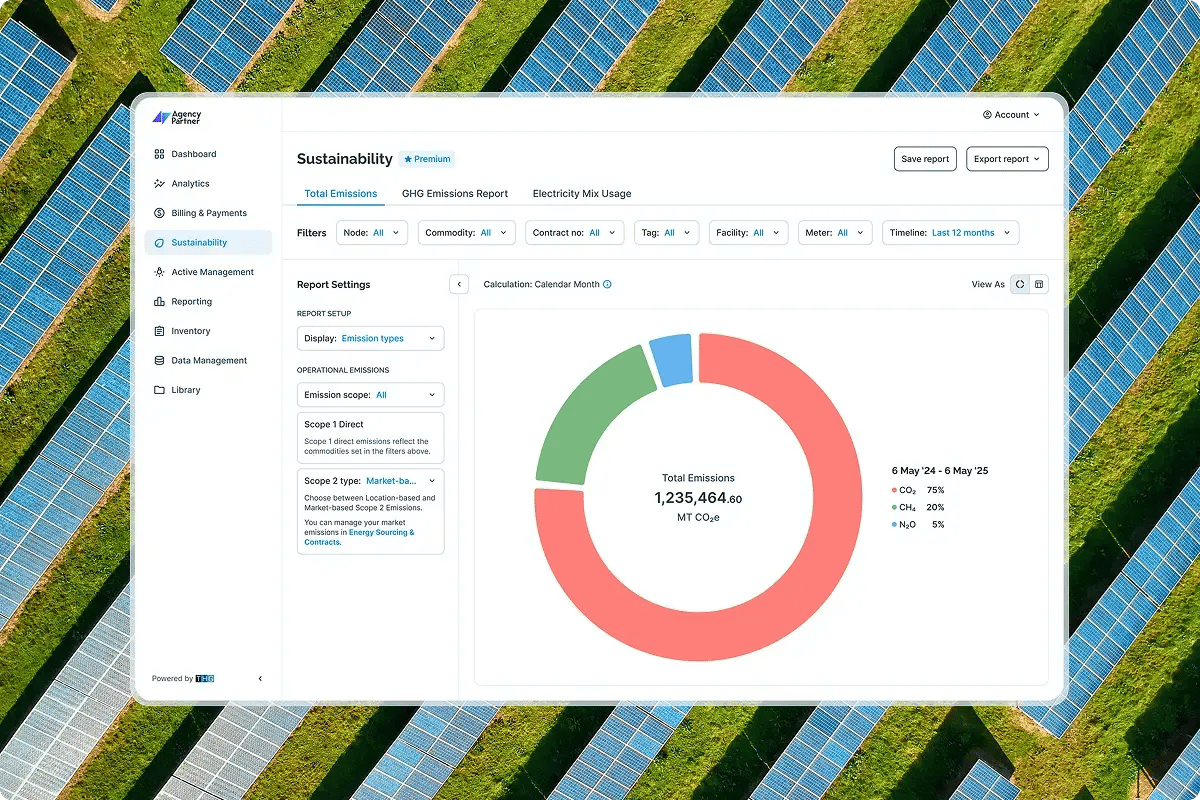
Task: Open Billing & Payments from the sidebar
Action: pyautogui.click(x=161, y=212)
